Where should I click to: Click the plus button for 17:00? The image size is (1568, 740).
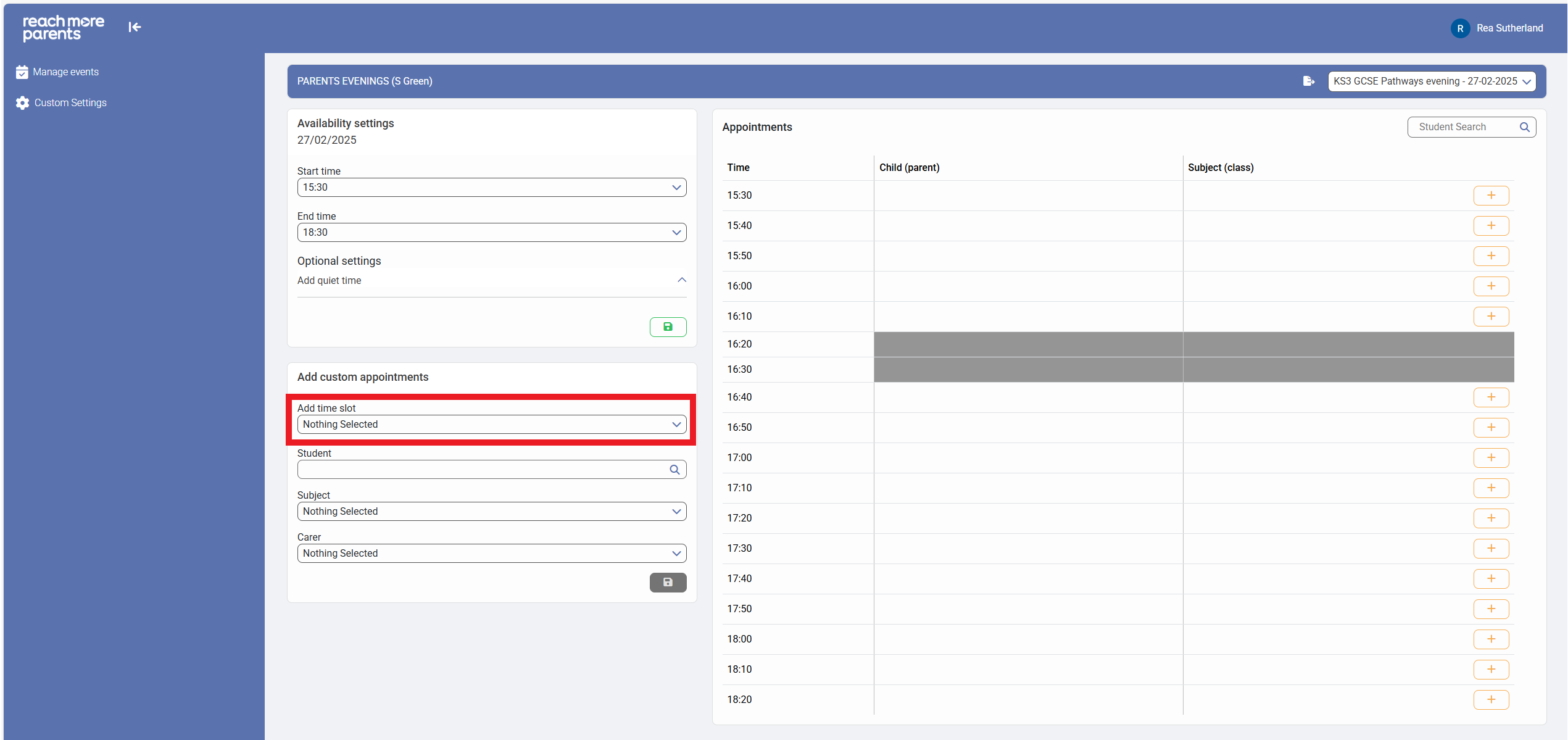click(1491, 458)
